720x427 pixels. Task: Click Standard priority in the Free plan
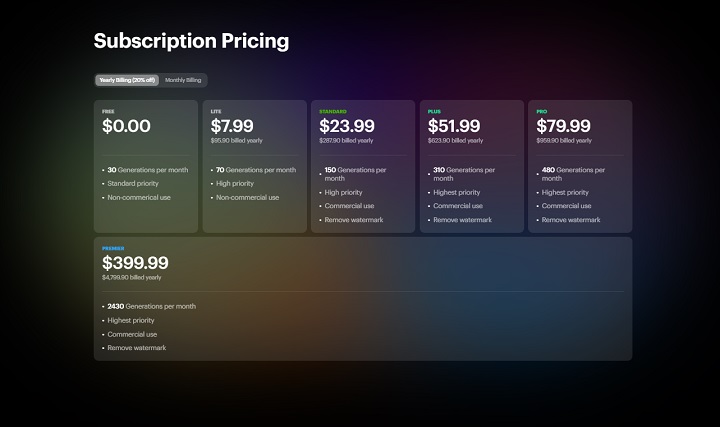[x=138, y=184]
